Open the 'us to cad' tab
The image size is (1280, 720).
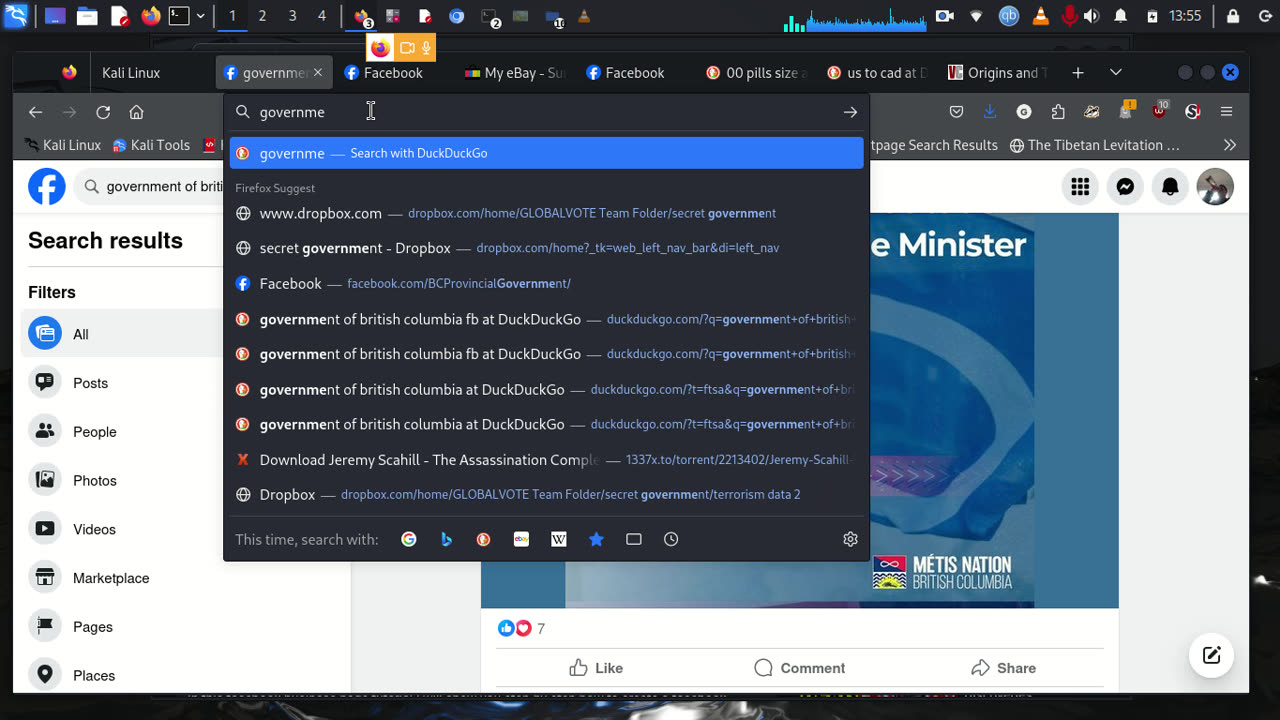877,73
